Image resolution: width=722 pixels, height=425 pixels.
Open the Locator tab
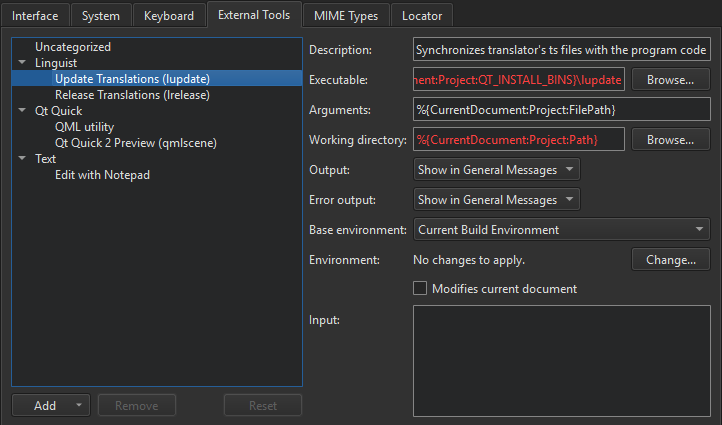click(422, 16)
